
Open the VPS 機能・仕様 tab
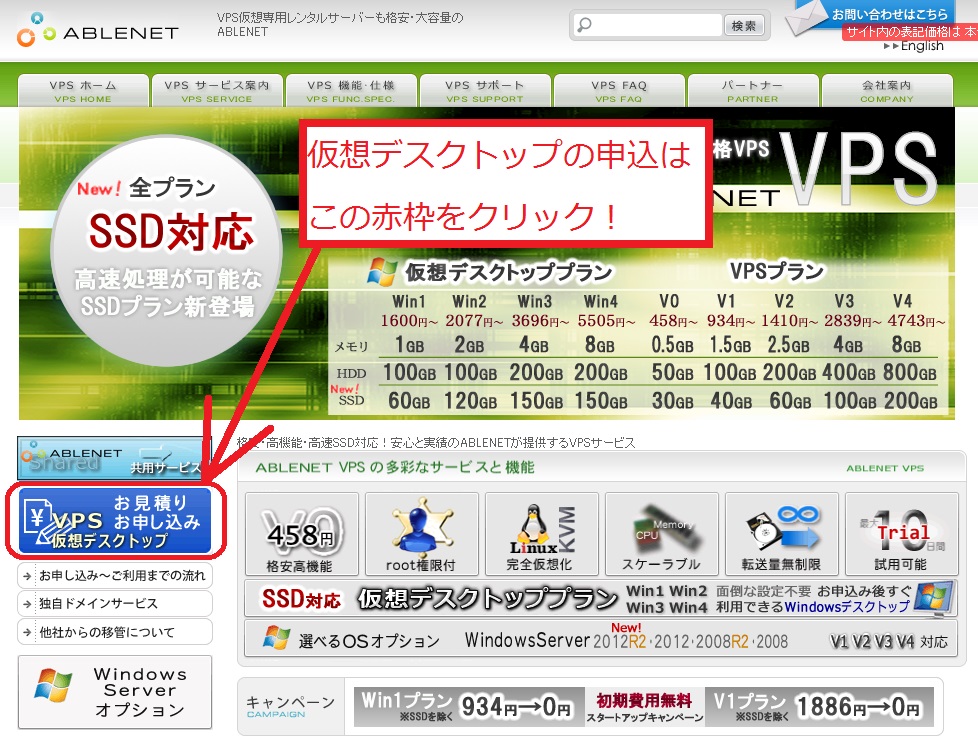click(351, 91)
